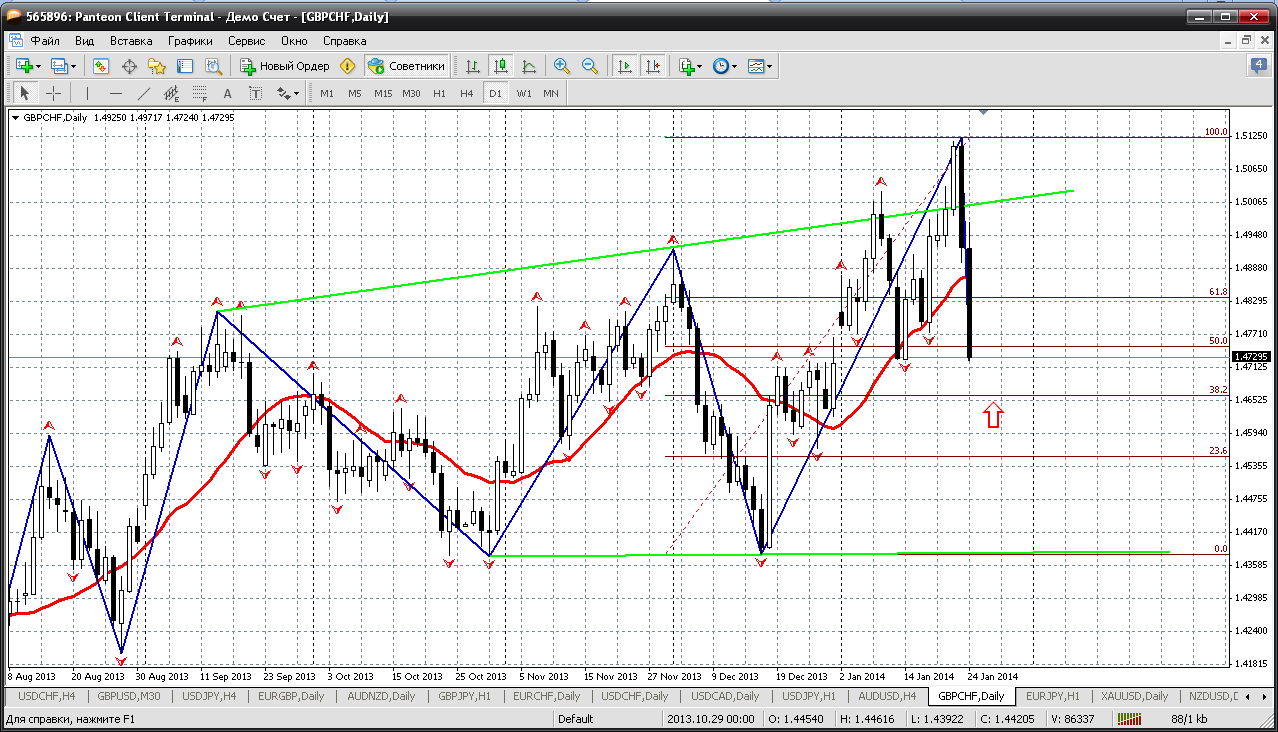Click the triangle beside GBPCHF,Daily chart title
Screen dimensions: 1278x732
click(x=16, y=118)
